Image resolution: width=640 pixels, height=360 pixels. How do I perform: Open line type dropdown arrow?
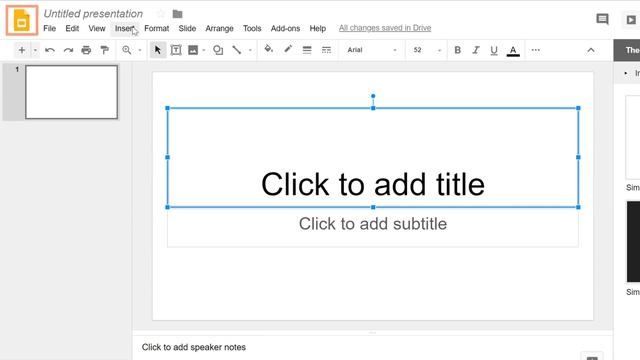pyautogui.click(x=250, y=50)
